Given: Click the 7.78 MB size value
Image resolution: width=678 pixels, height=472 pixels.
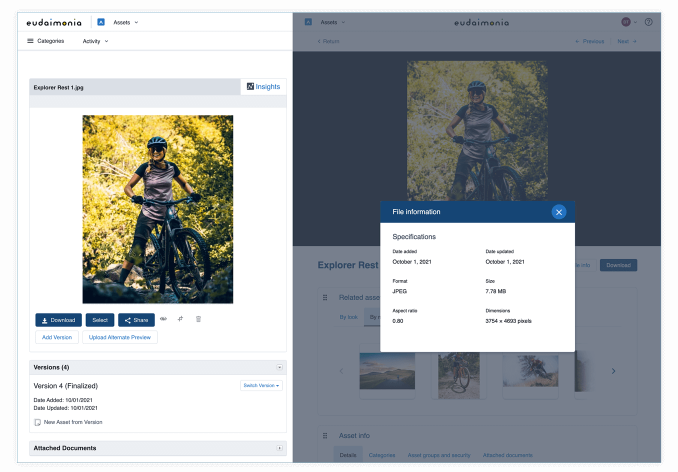Looking at the screenshot, I should pyautogui.click(x=496, y=291).
